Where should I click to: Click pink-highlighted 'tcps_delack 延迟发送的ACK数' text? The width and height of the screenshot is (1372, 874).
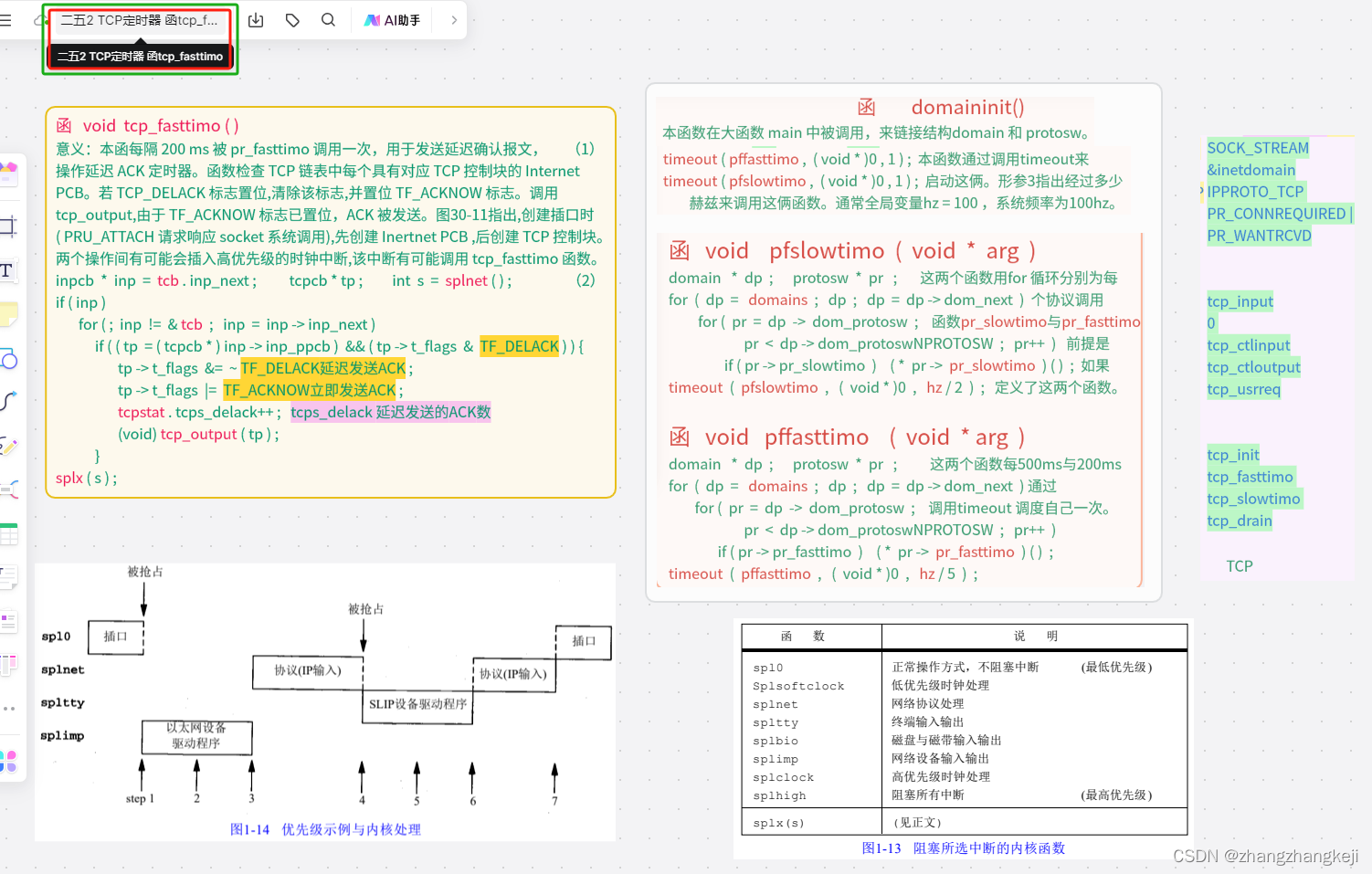pyautogui.click(x=391, y=412)
